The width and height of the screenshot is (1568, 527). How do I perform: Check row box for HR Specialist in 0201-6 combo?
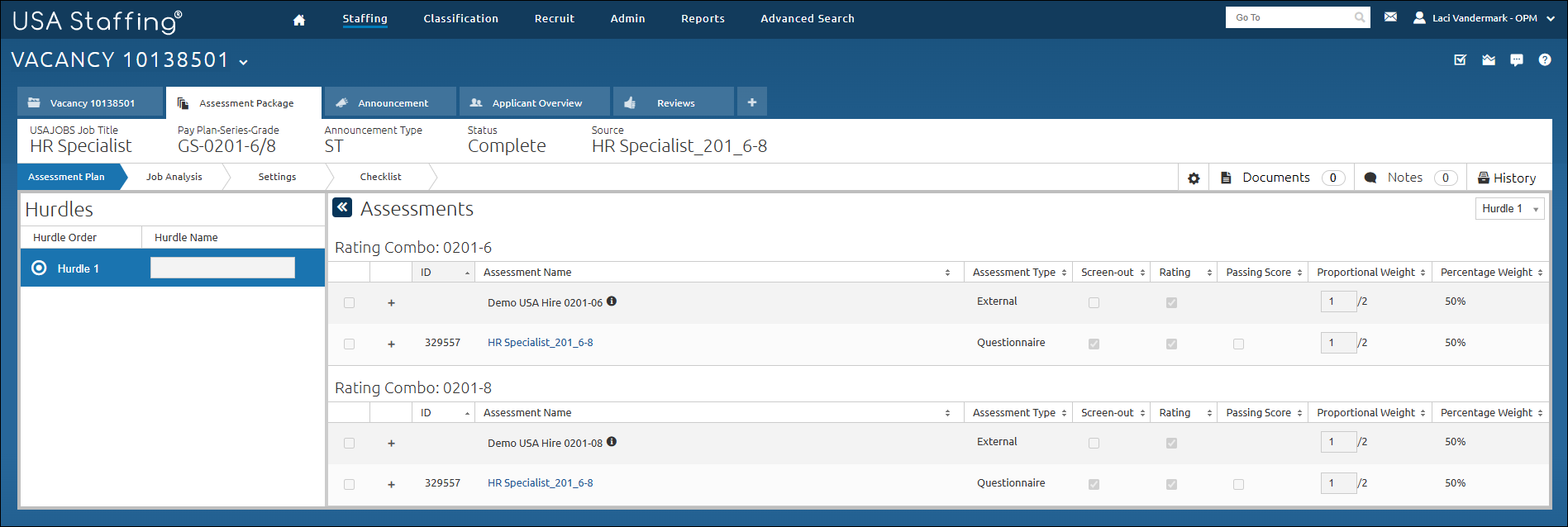349,344
